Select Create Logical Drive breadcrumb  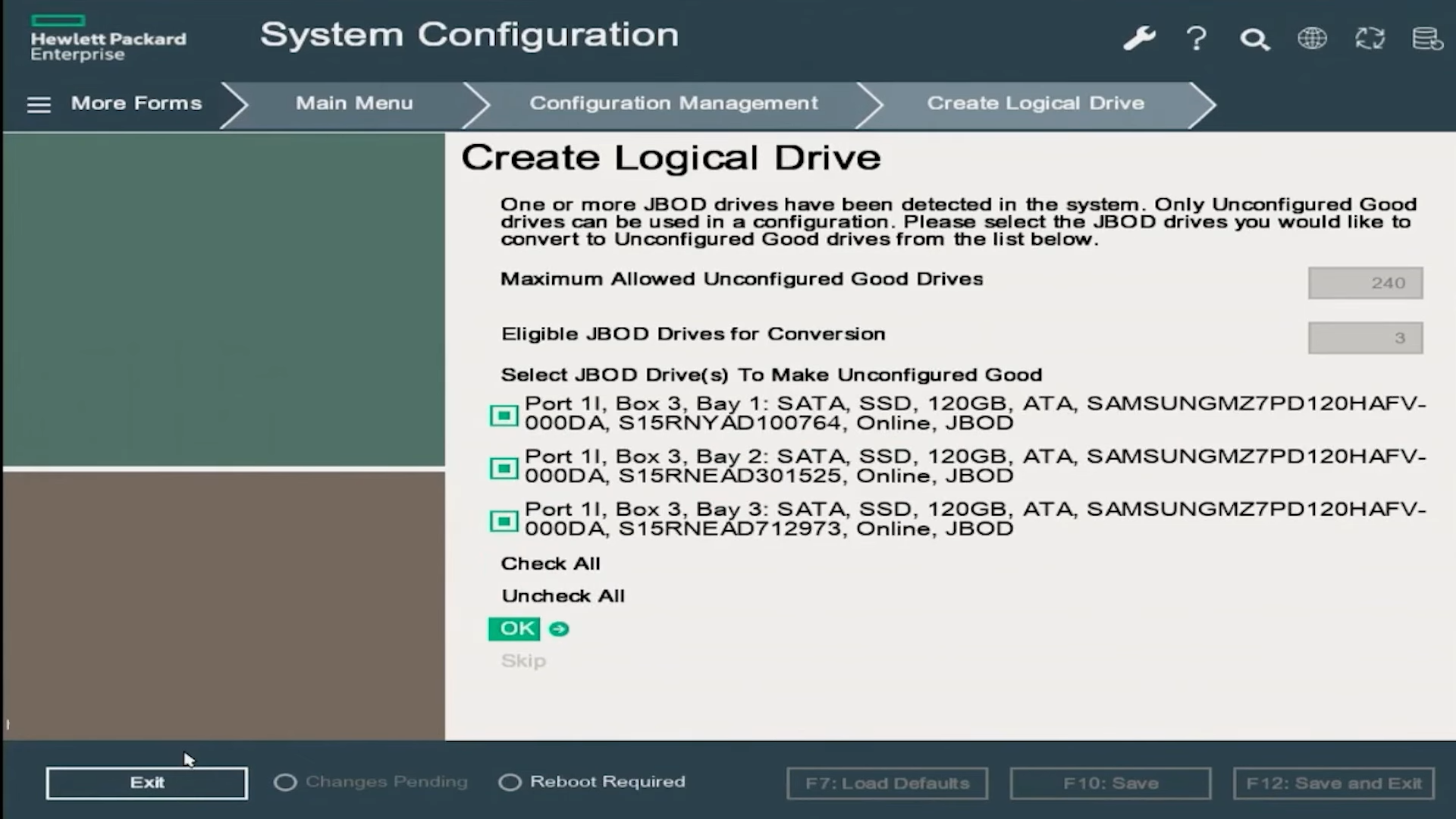point(1035,103)
